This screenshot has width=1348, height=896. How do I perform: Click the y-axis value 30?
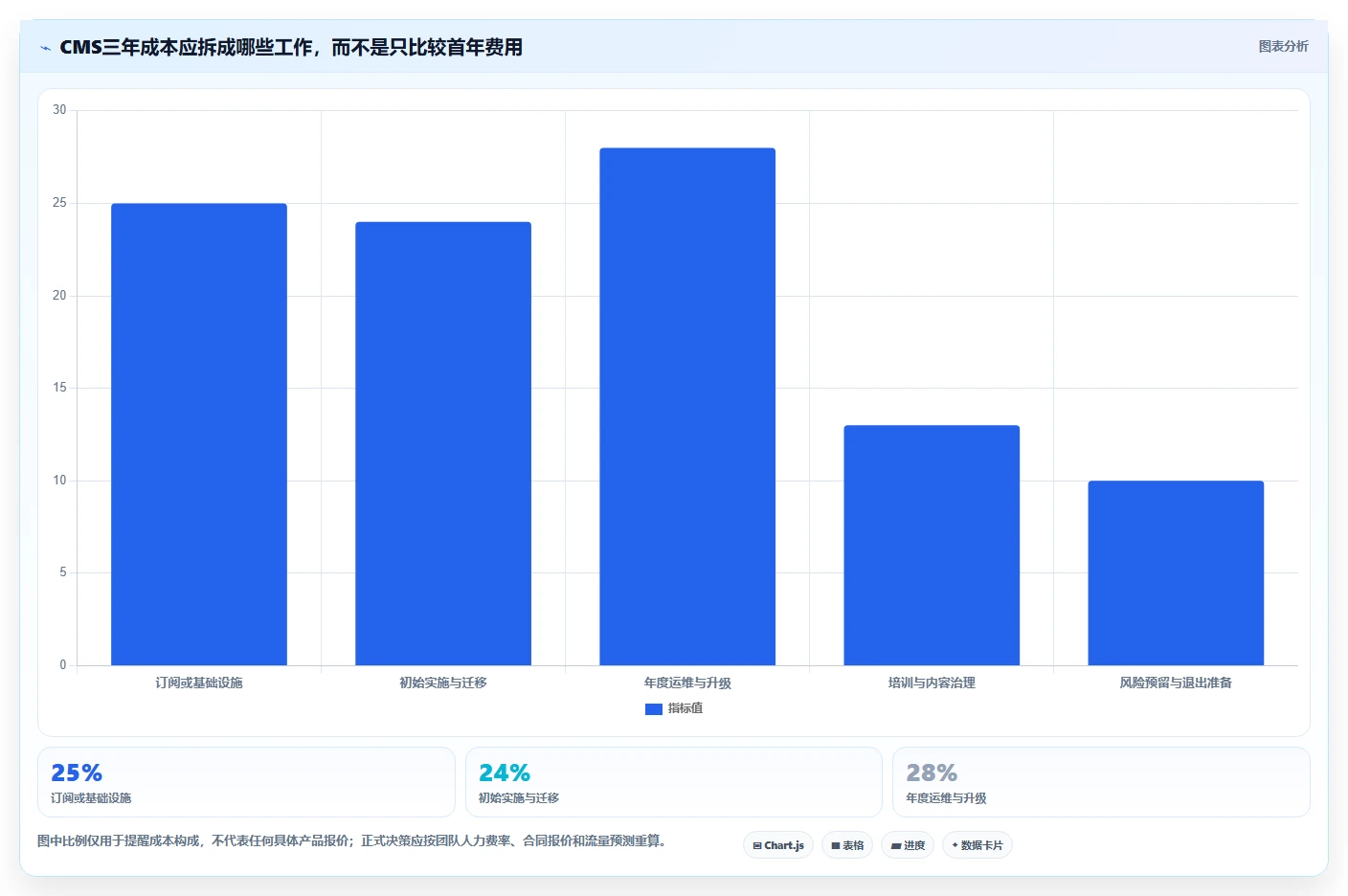click(59, 110)
